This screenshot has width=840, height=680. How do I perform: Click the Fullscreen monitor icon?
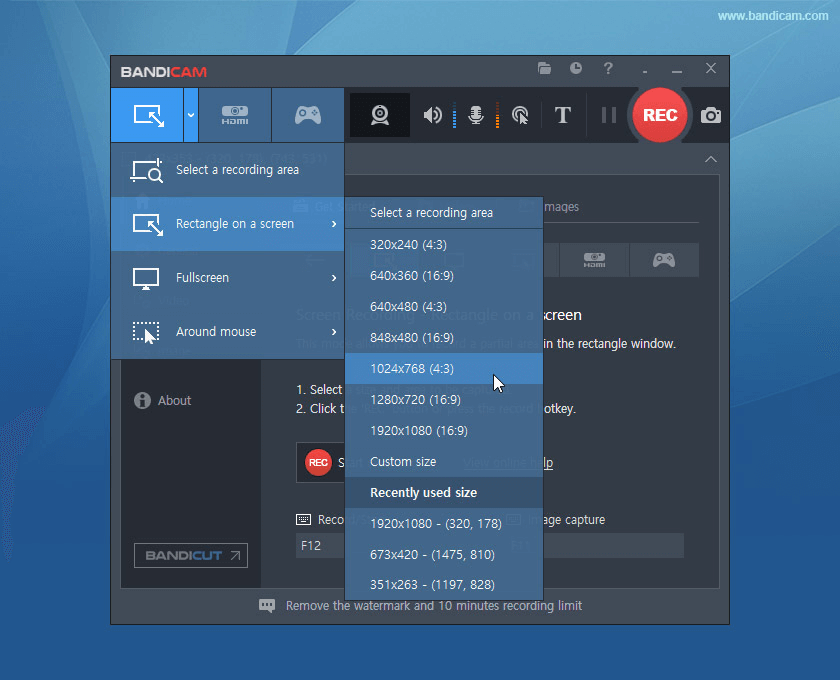pyautogui.click(x=146, y=278)
